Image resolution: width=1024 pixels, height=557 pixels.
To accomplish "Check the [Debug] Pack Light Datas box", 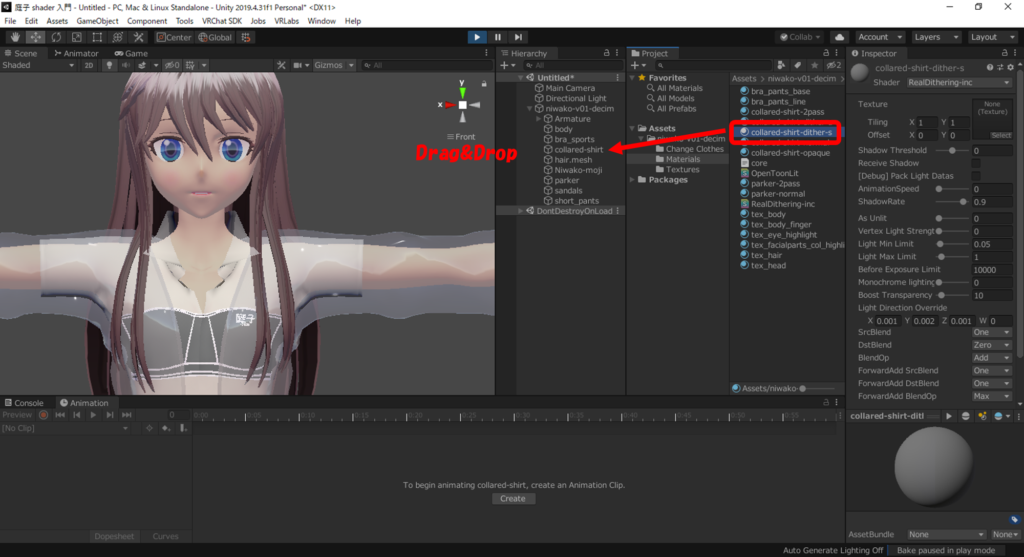I will click(x=976, y=176).
